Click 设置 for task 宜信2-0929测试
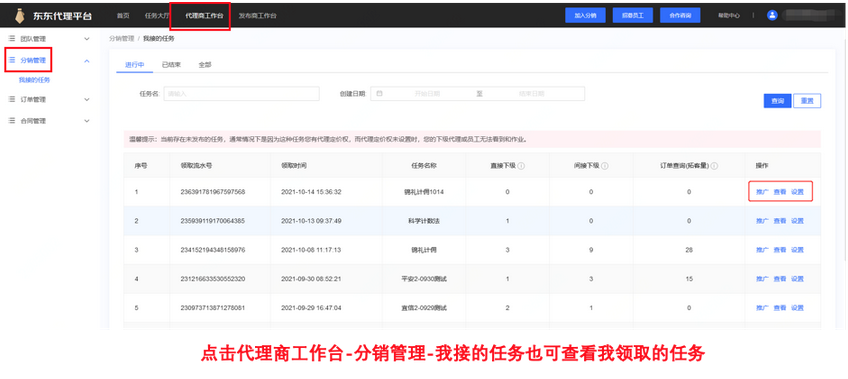848x379 pixels. 797,308
